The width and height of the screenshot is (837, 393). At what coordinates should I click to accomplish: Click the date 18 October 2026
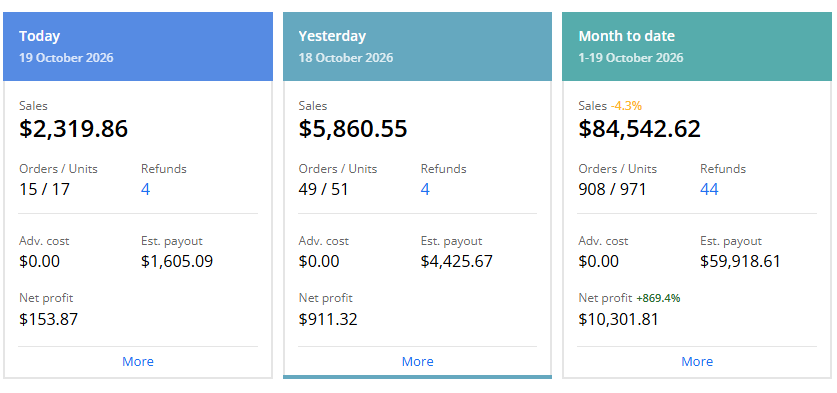346,58
